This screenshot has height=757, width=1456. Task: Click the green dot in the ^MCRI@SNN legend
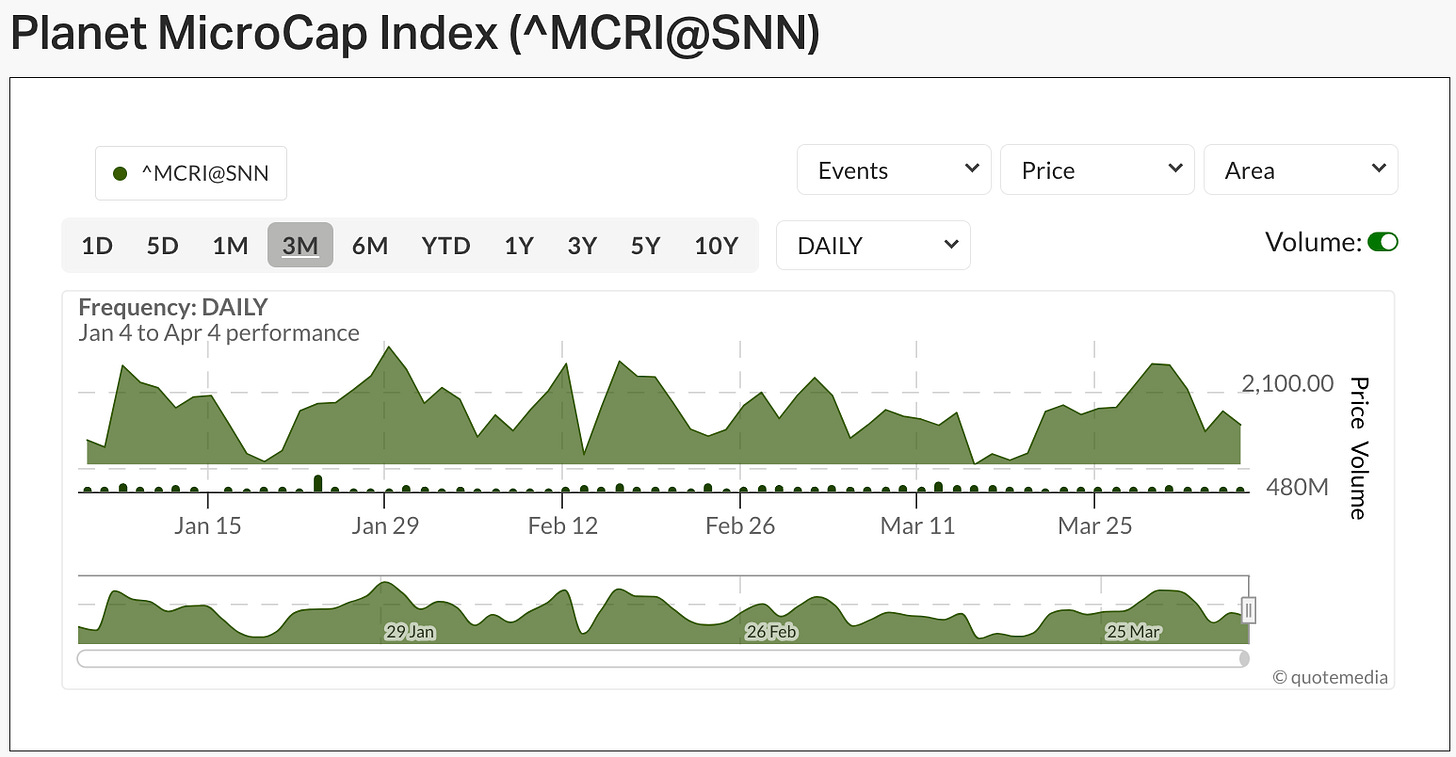[121, 174]
